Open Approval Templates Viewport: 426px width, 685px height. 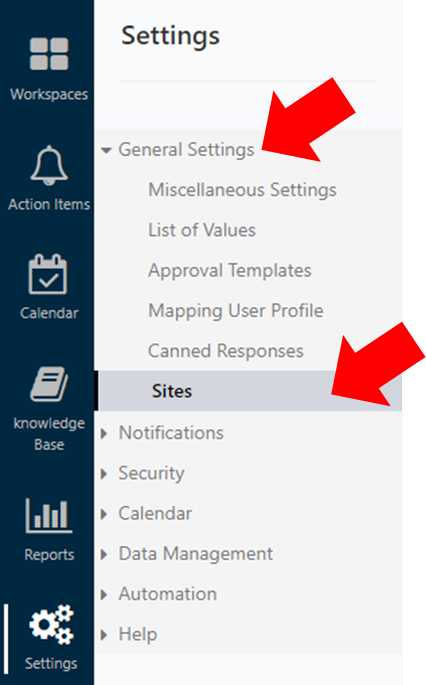tap(230, 270)
